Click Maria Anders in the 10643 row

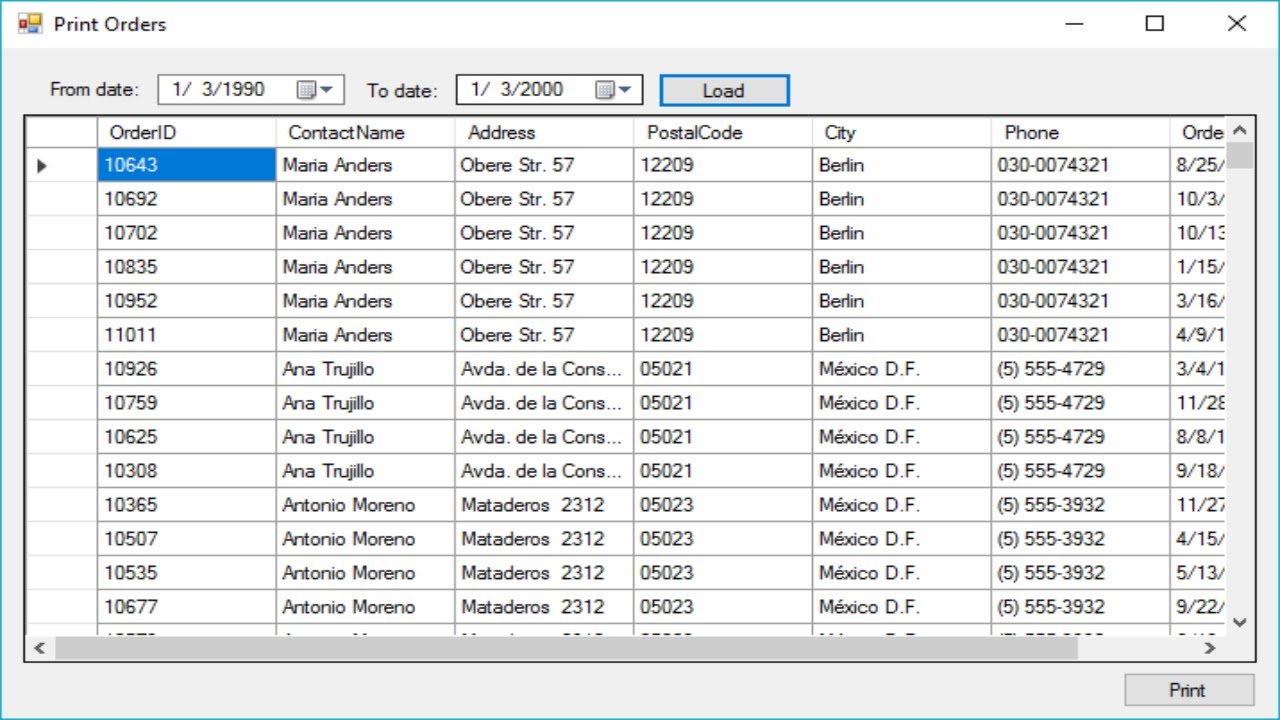point(365,165)
